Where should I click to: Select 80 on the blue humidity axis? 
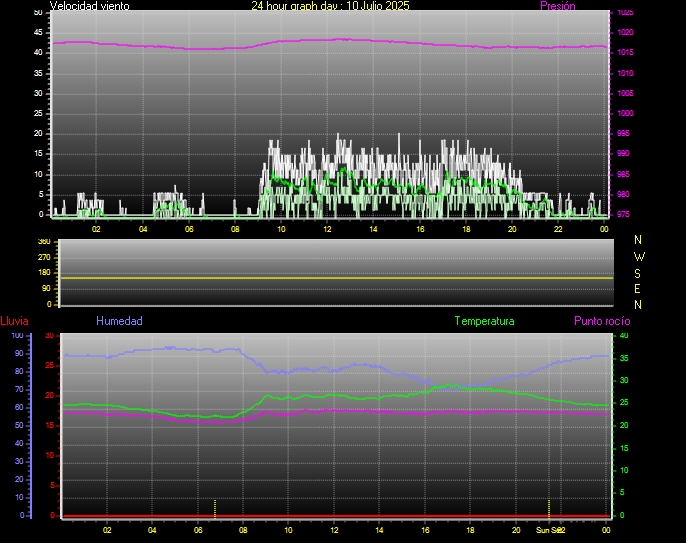point(19,371)
